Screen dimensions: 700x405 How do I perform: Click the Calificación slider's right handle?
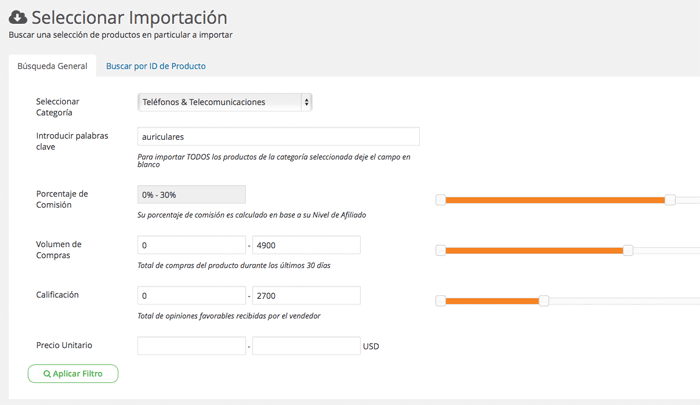544,300
